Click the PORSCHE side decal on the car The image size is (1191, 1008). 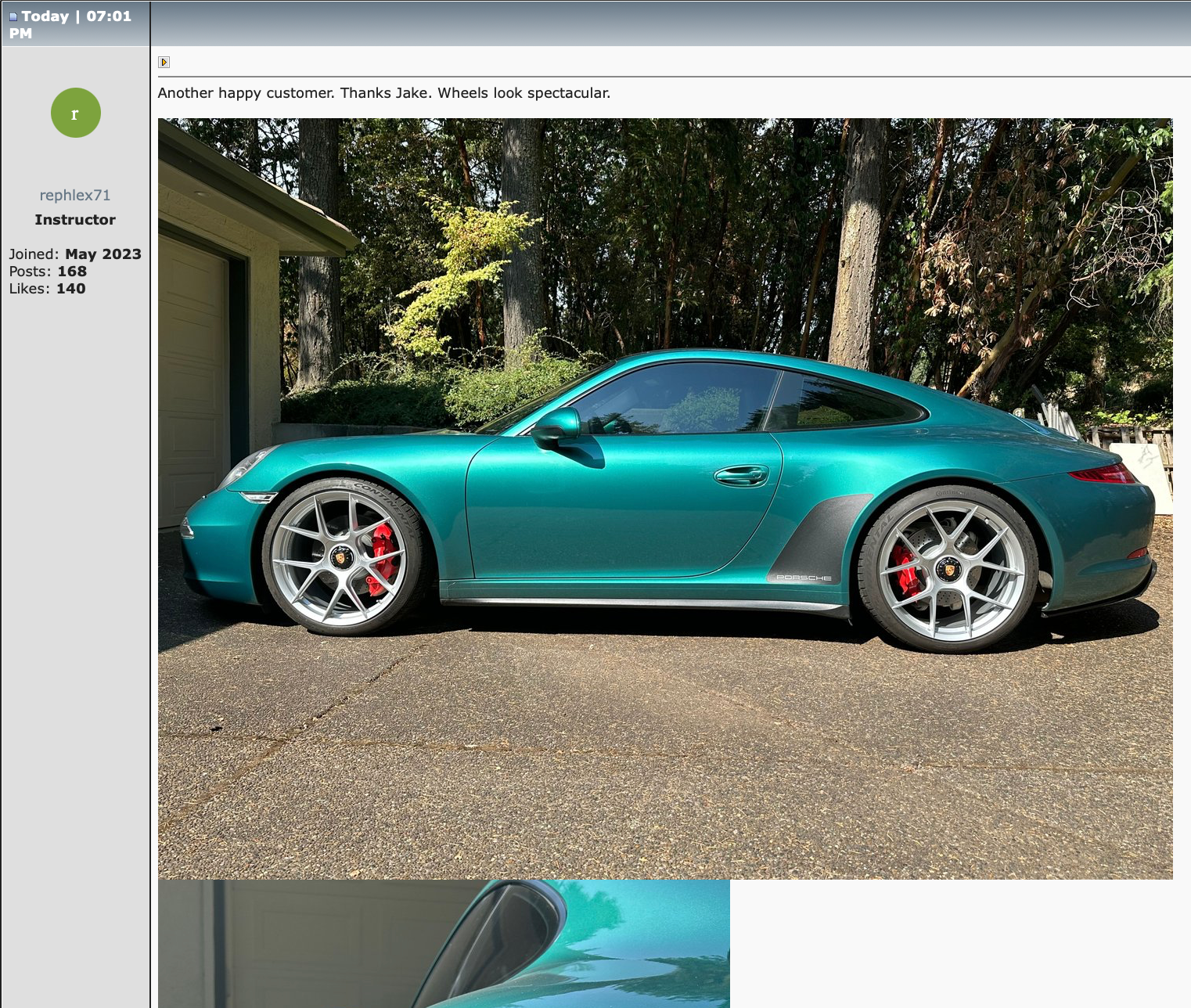(x=804, y=578)
